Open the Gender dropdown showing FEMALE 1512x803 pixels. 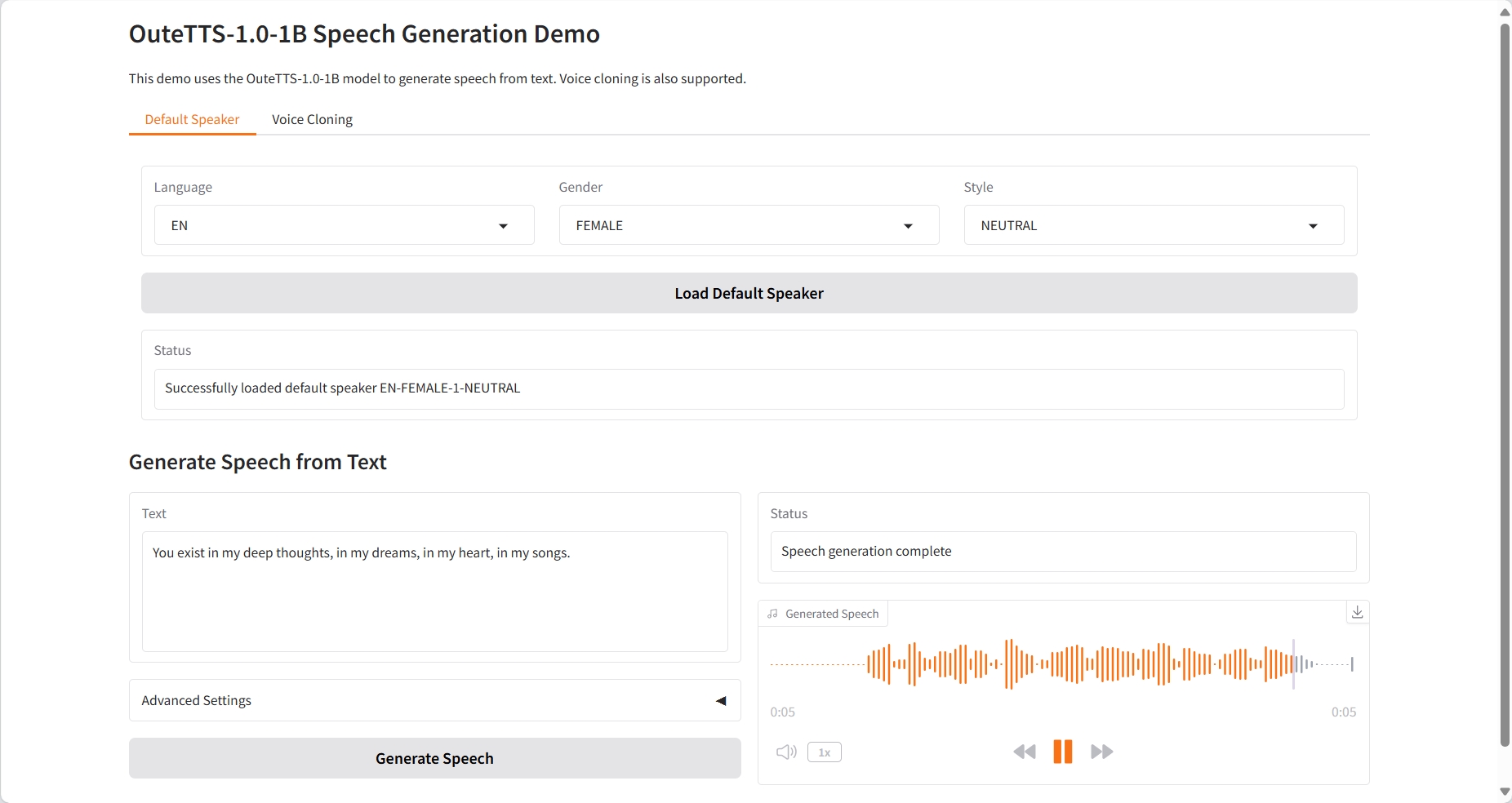point(749,225)
